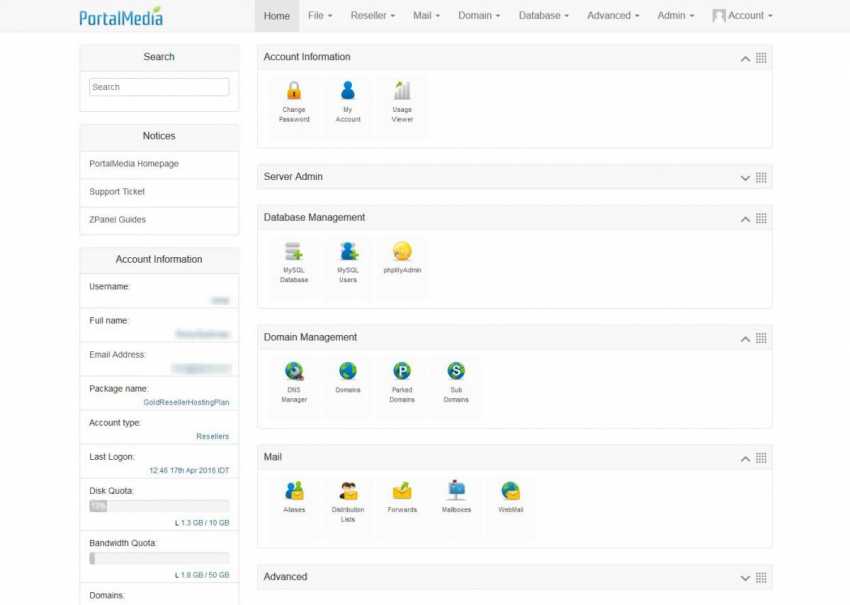Open the PortalMedia Homepage notice link

tap(134, 164)
